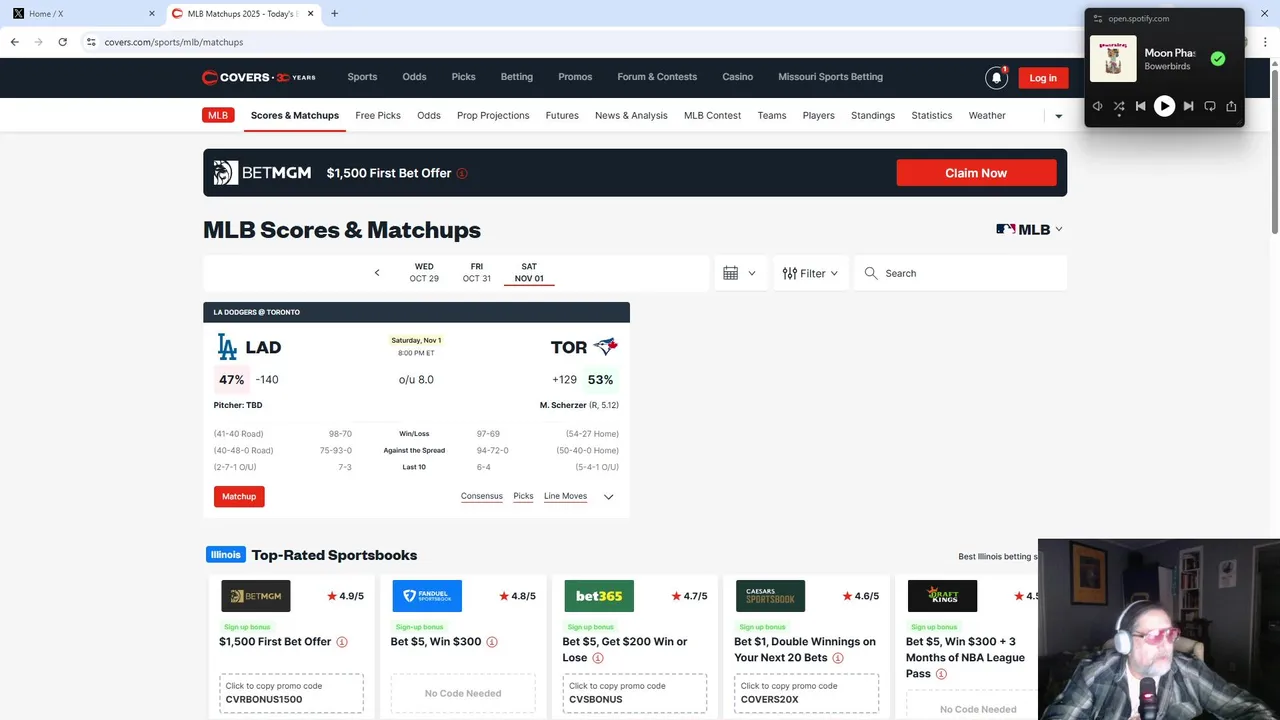Click the Log in button

pyautogui.click(x=1043, y=78)
